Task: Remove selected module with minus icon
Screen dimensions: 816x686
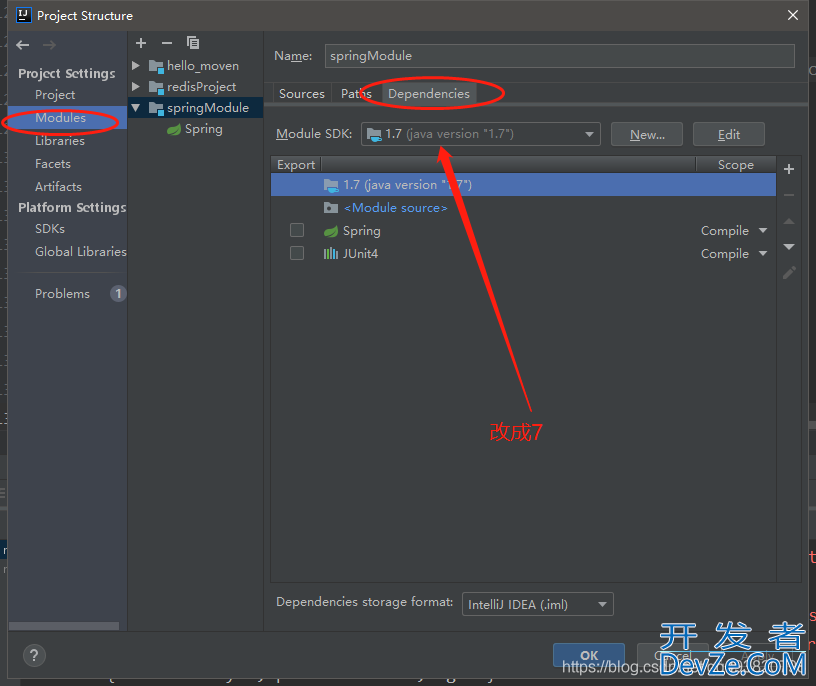Action: pos(167,43)
